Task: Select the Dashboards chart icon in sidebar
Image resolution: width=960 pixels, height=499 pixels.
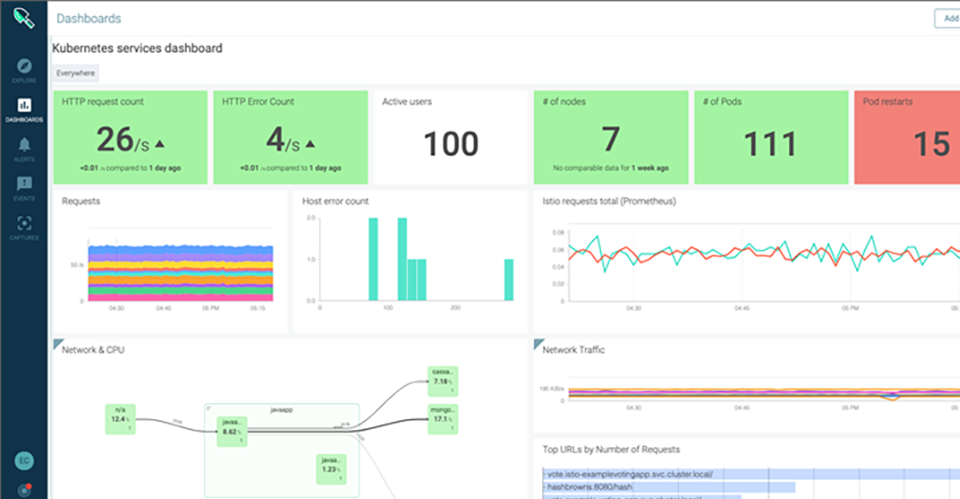Action: point(25,105)
